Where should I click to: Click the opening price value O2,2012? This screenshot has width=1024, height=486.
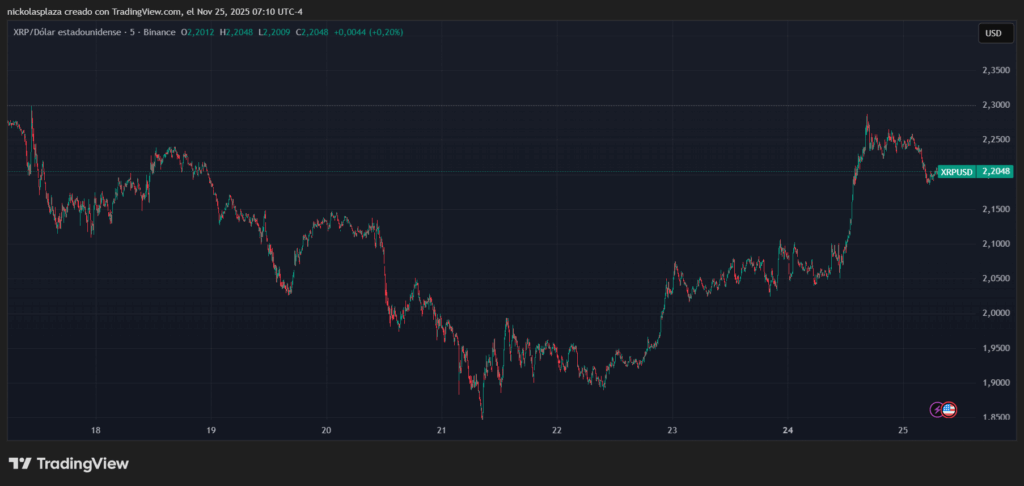click(202, 32)
